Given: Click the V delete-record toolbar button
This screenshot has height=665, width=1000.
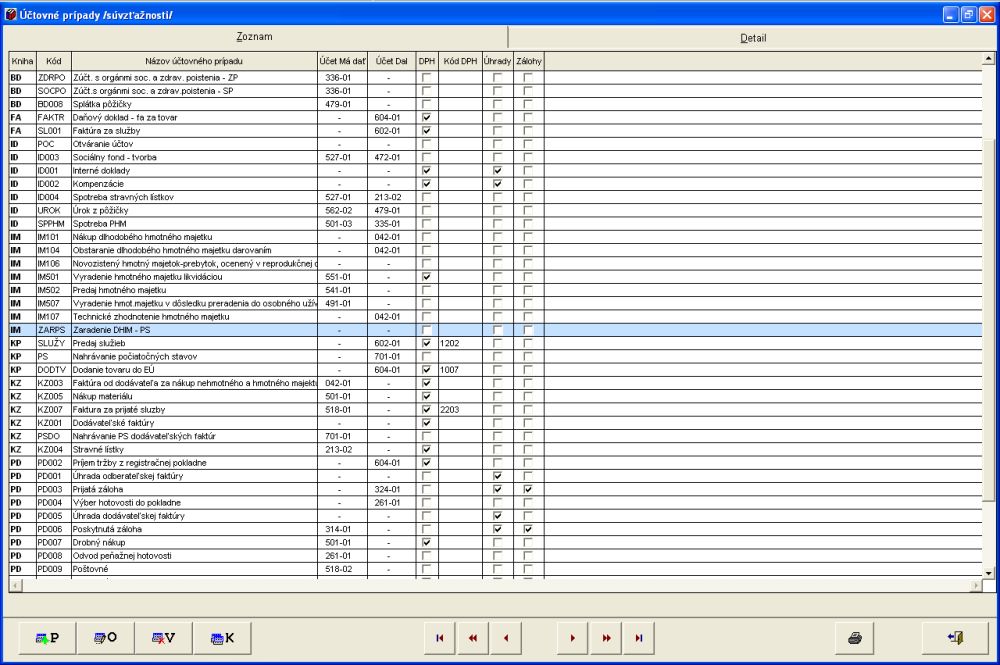Looking at the screenshot, I should (164, 638).
